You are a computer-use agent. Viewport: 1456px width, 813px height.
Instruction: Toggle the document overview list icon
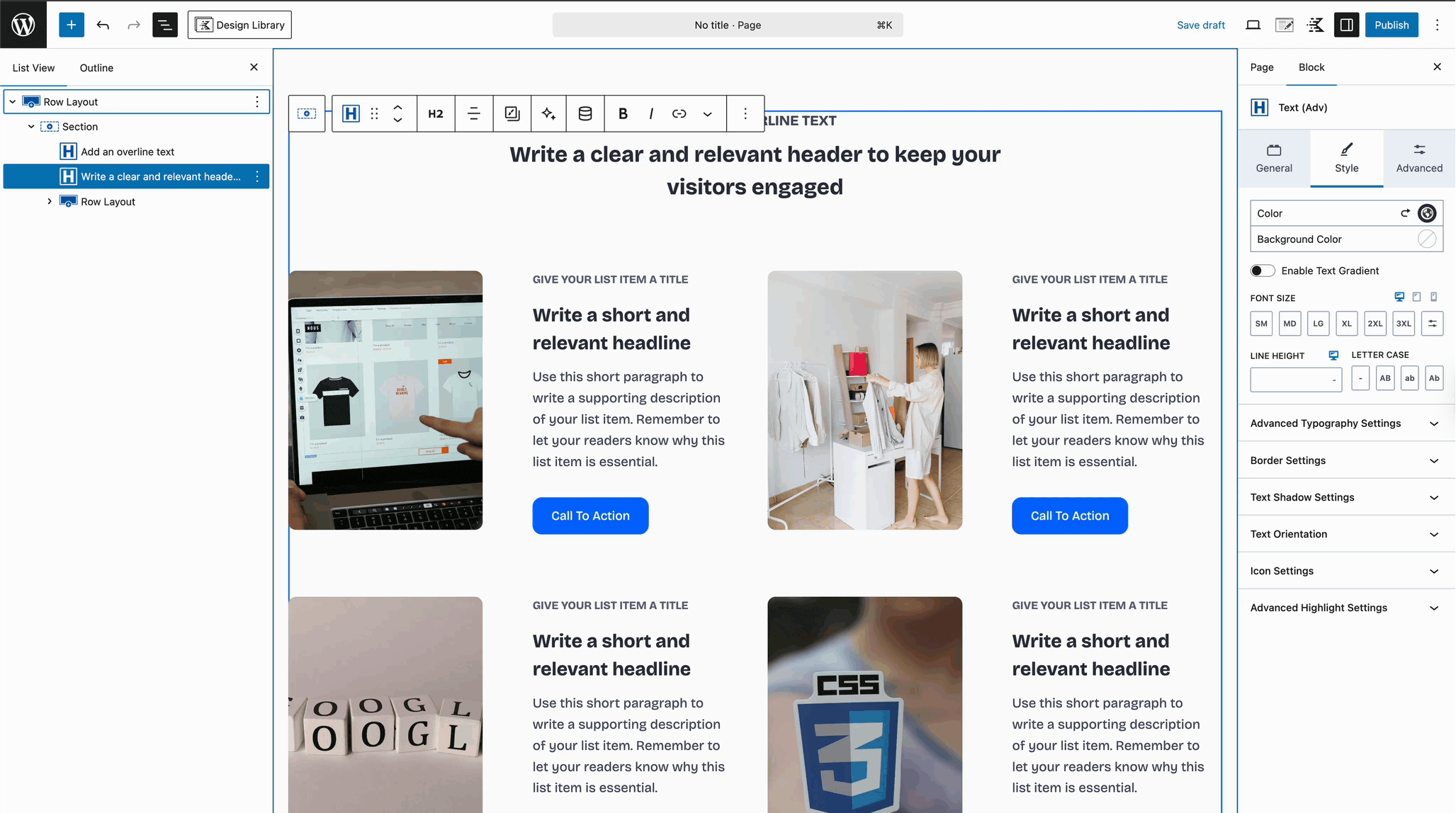pos(164,25)
